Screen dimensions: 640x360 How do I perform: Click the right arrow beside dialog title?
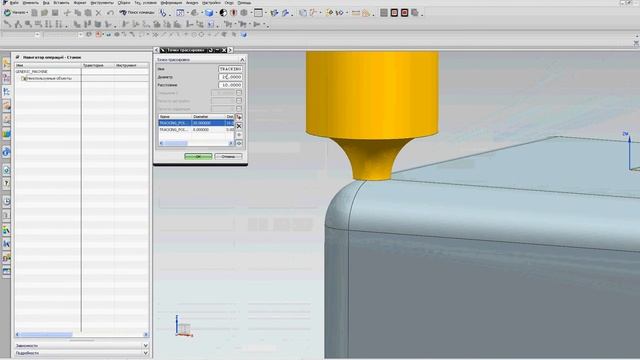pos(230,50)
